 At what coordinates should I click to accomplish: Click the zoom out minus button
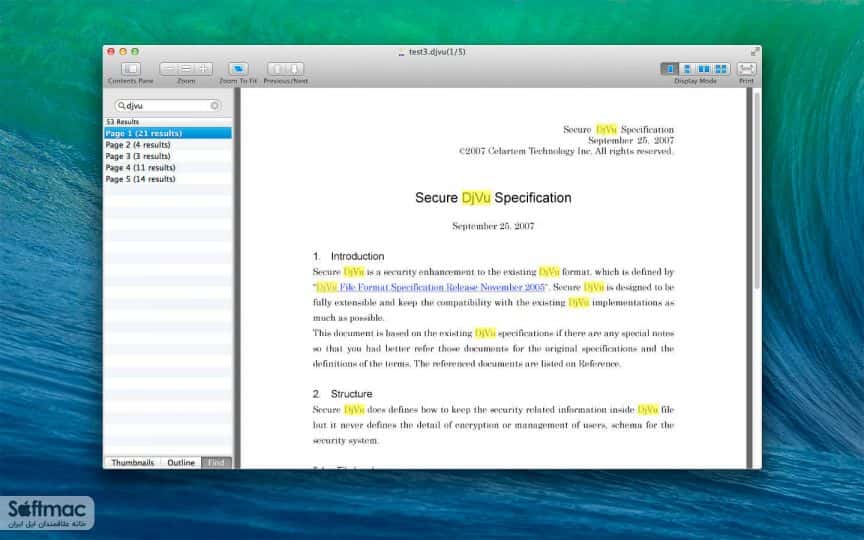tap(169, 69)
